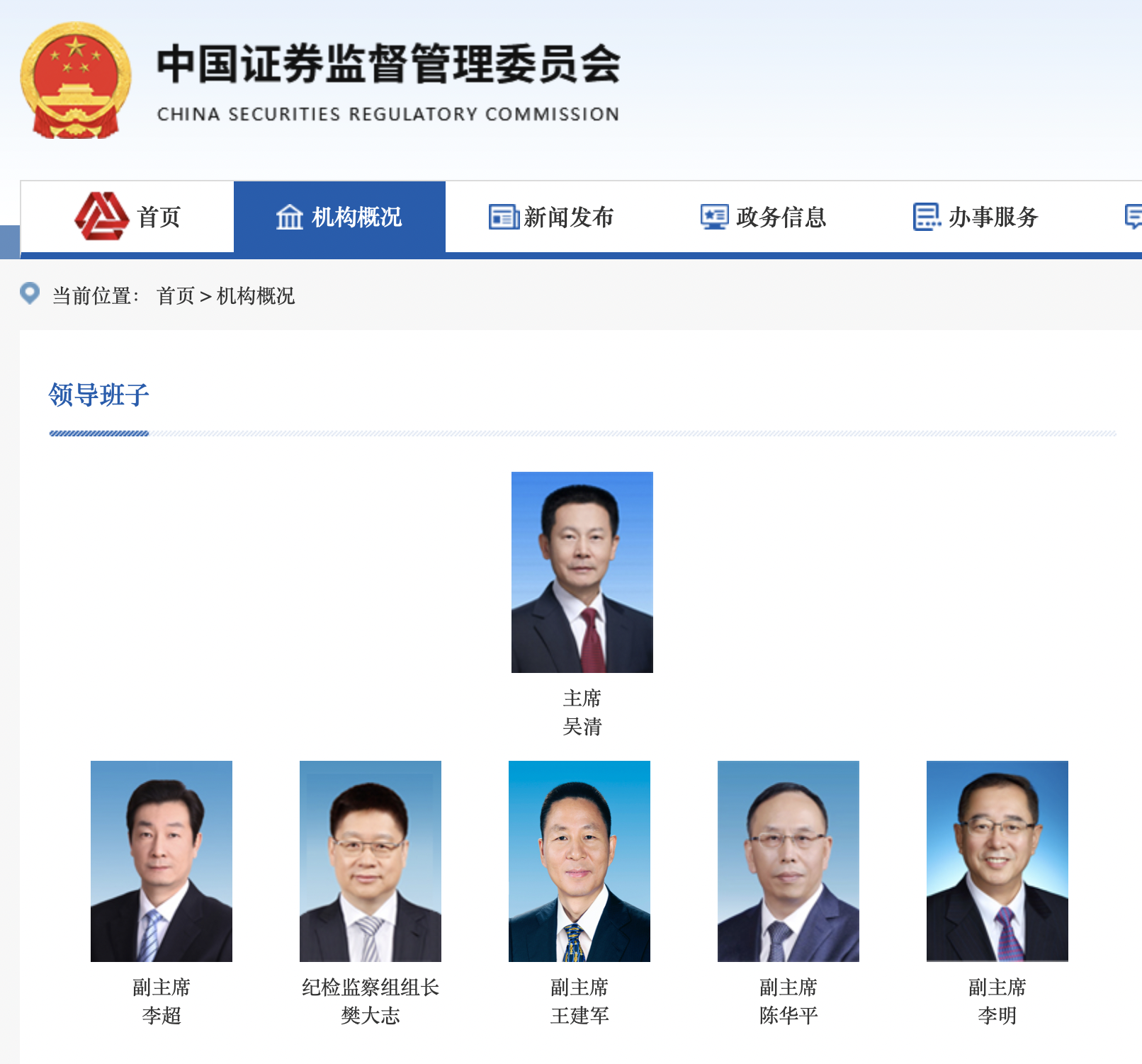The height and width of the screenshot is (1064, 1142).
Task: Click the partially visible chat icon in navigation
Action: 1133,217
